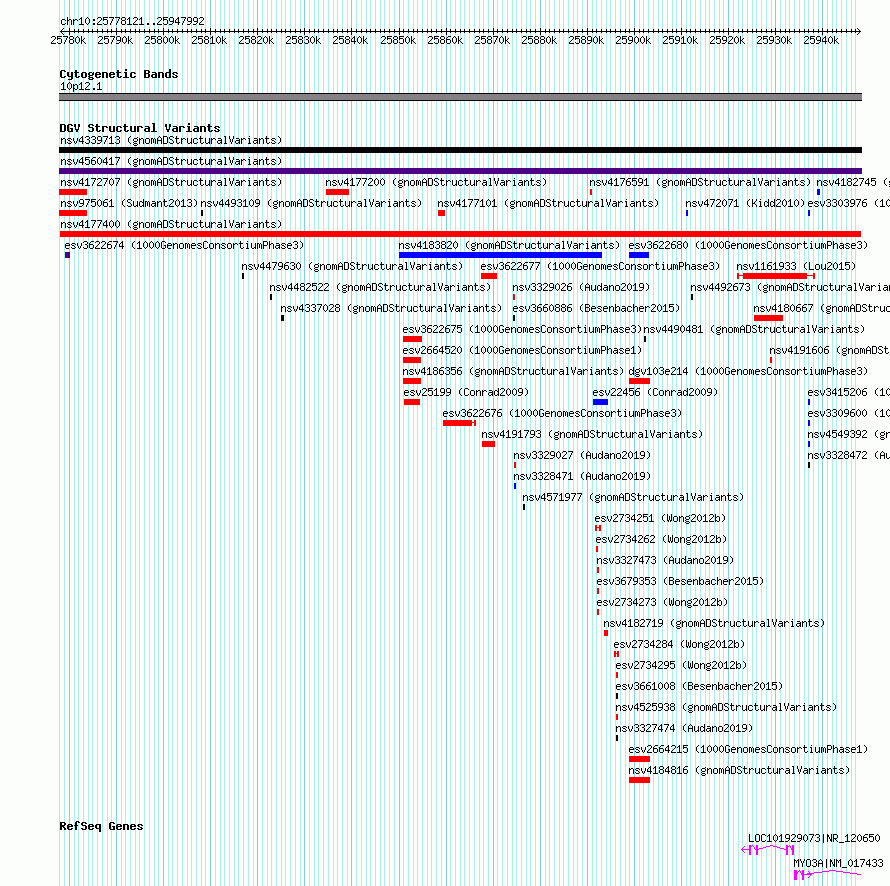
Task: Select dgv103e214 red variant bar
Action: click(x=639, y=381)
